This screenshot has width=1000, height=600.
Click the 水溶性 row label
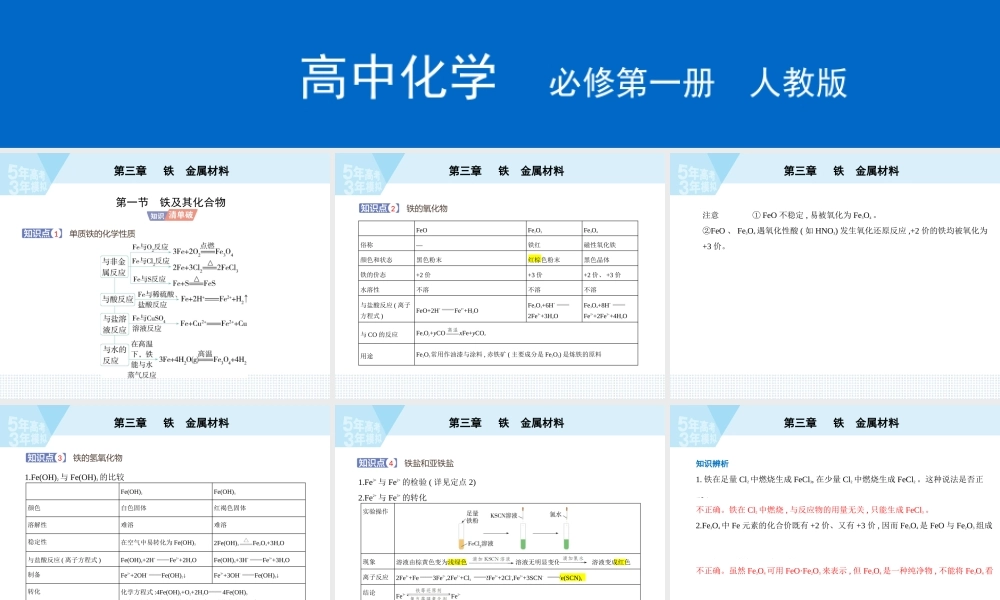click(x=370, y=289)
